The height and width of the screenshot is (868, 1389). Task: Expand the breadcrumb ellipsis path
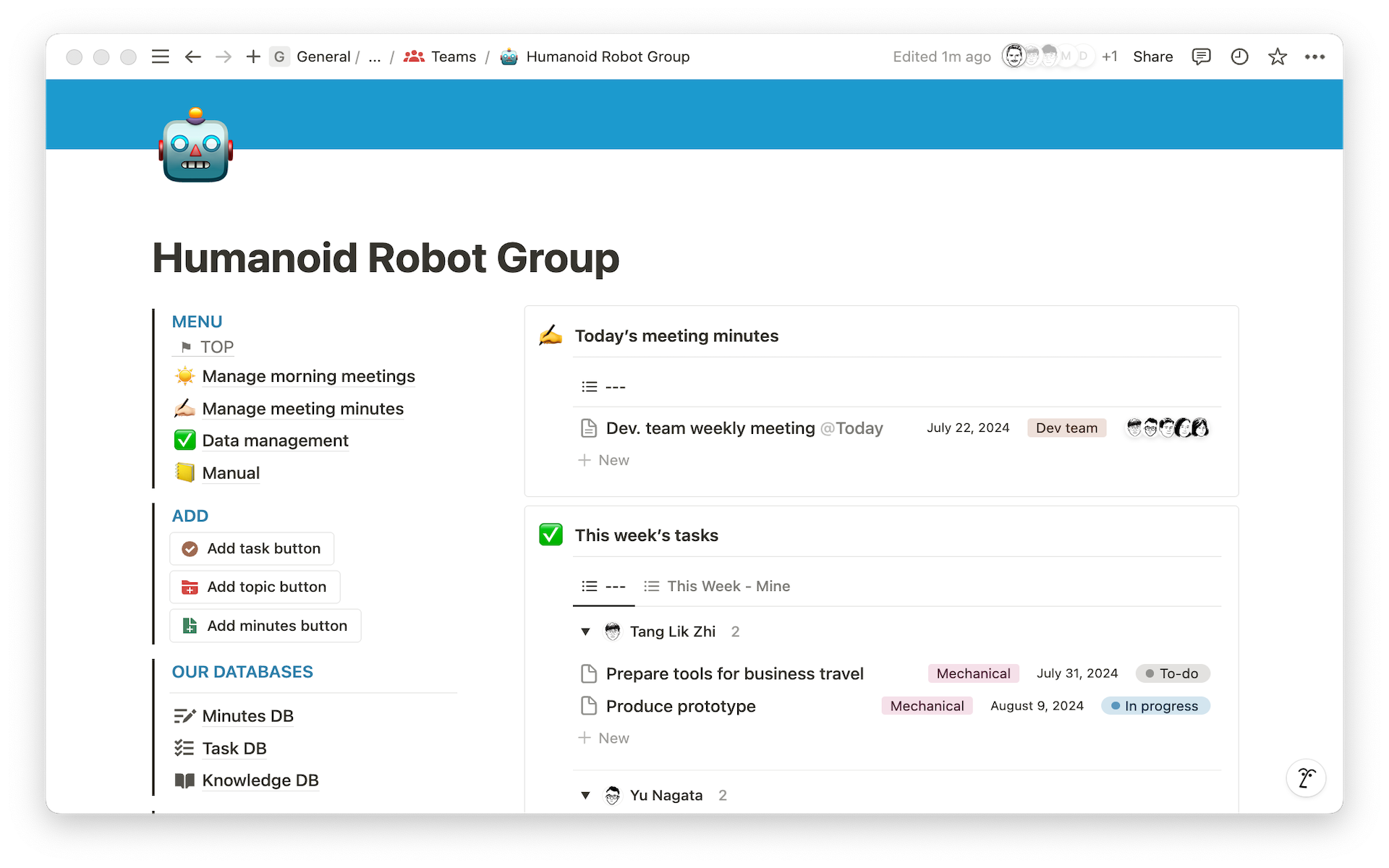click(374, 56)
